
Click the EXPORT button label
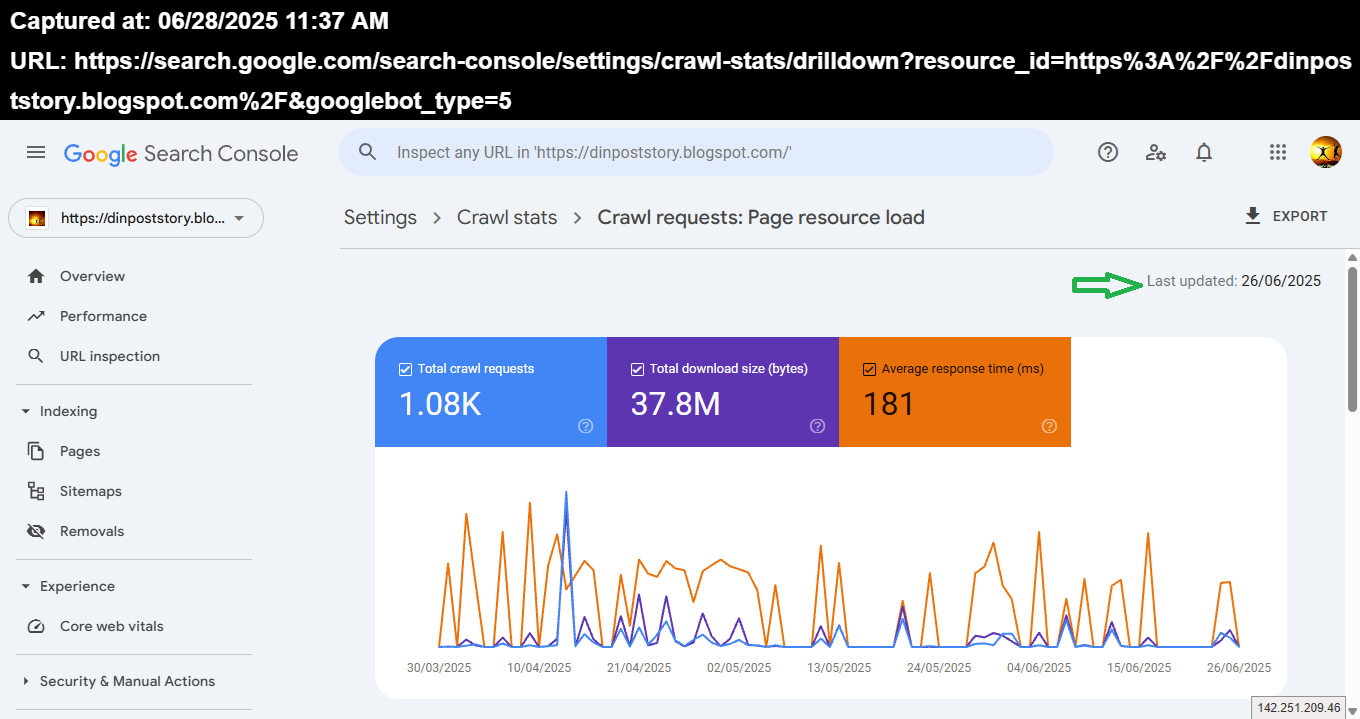click(1300, 216)
